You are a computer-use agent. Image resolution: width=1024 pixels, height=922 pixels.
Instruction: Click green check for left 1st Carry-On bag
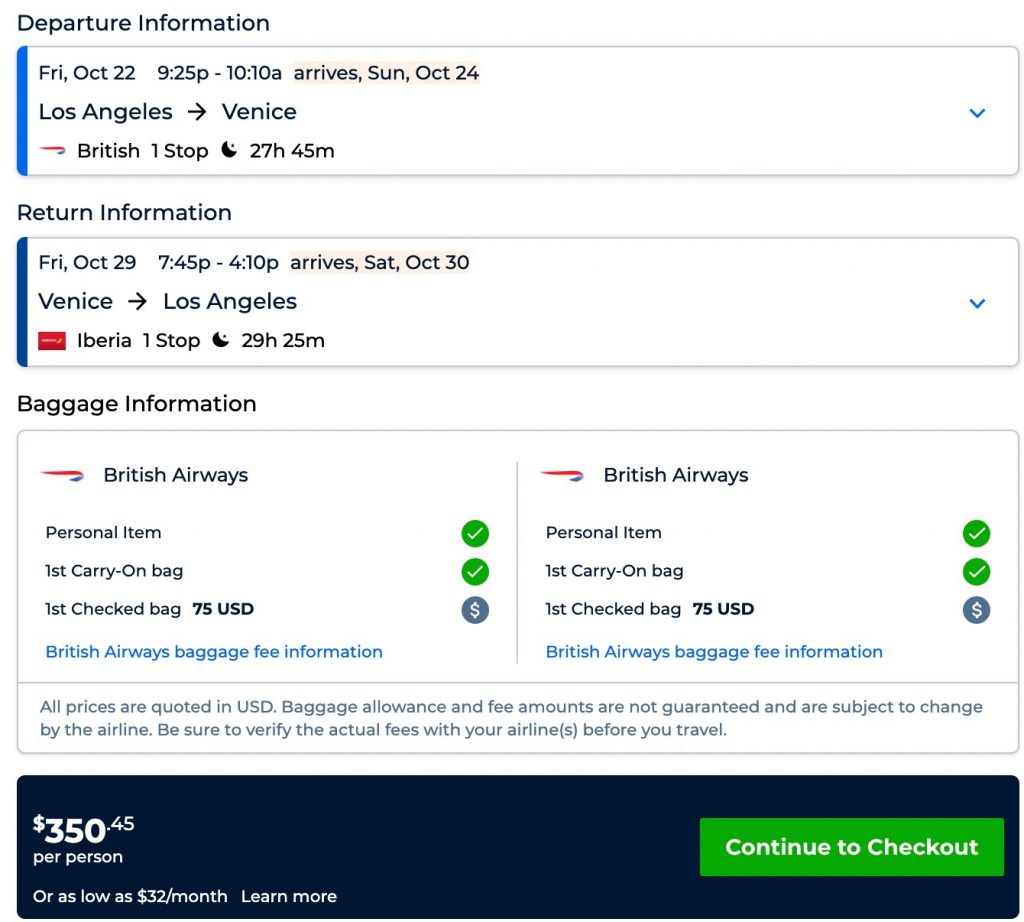pos(475,572)
